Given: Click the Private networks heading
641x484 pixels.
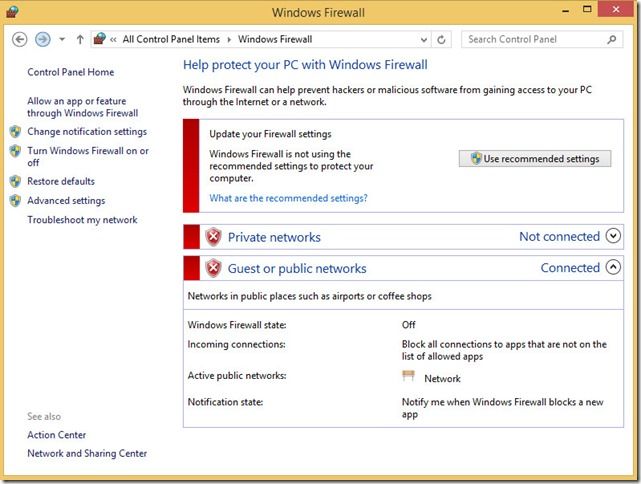Looking at the screenshot, I should click(x=274, y=237).
